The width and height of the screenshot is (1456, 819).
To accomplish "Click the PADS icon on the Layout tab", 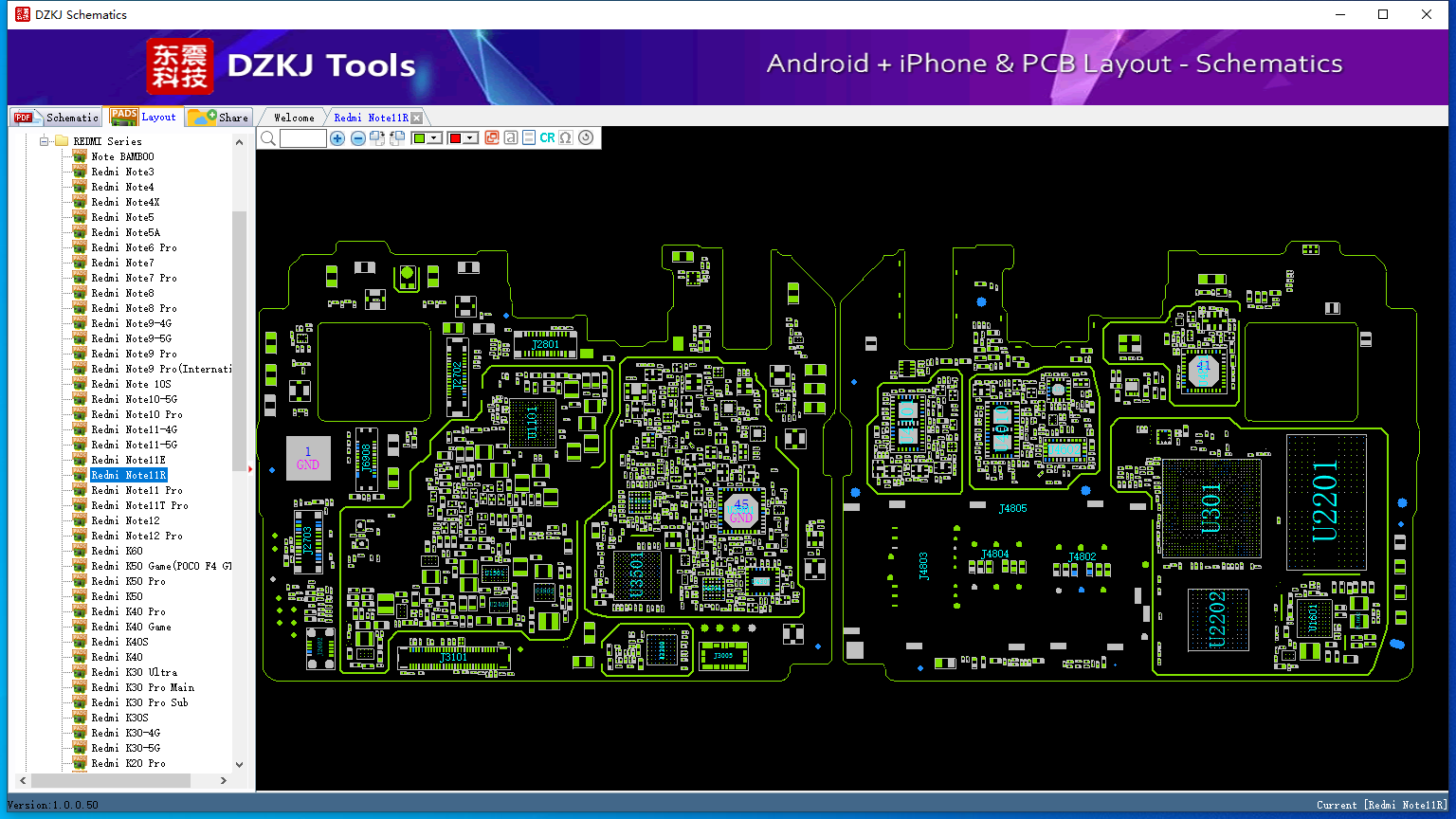I will pos(124,117).
